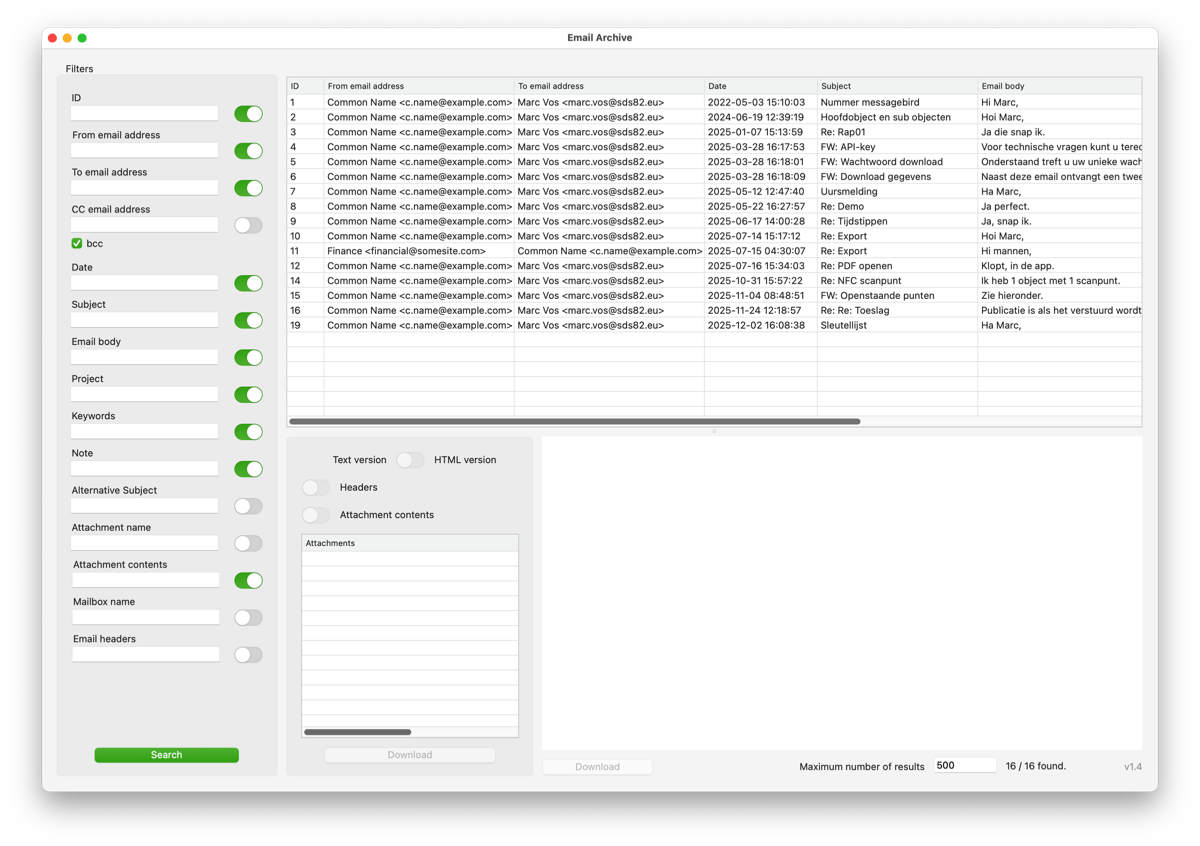Toggle the Date filter switch
1200x846 pixels.
(248, 283)
